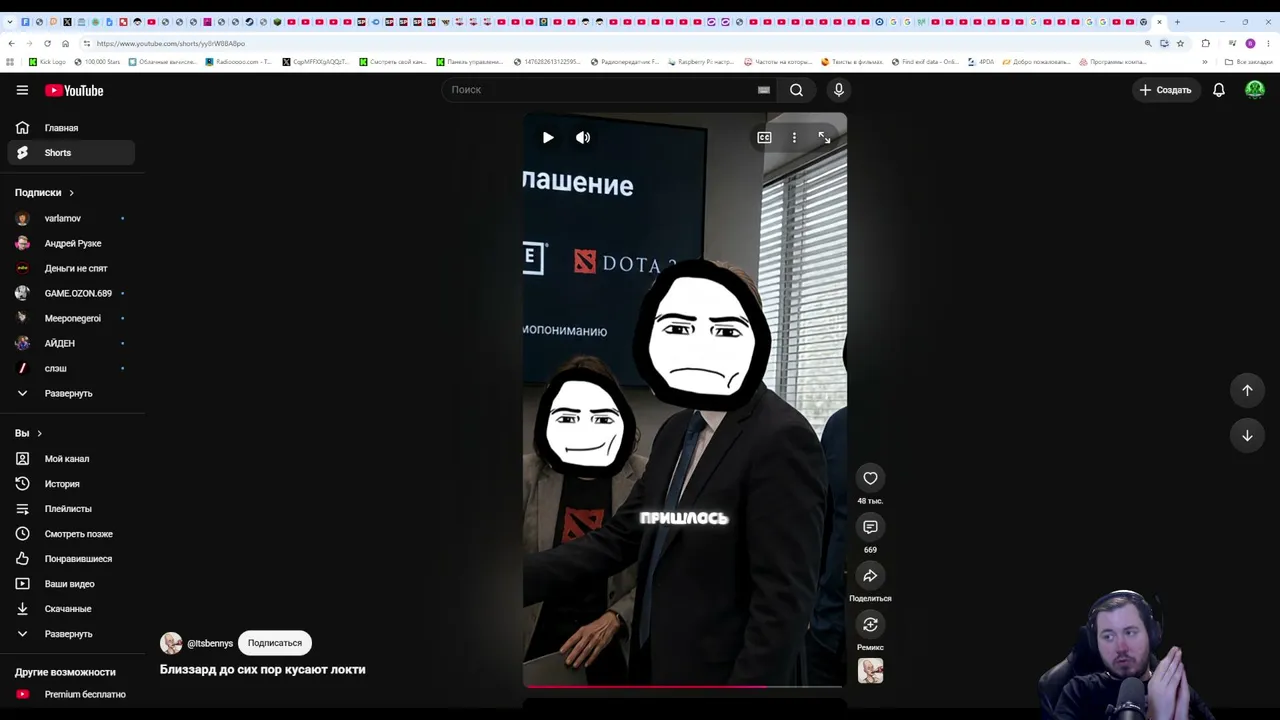Share this Short
This screenshot has width=1280, height=720.
pos(870,576)
